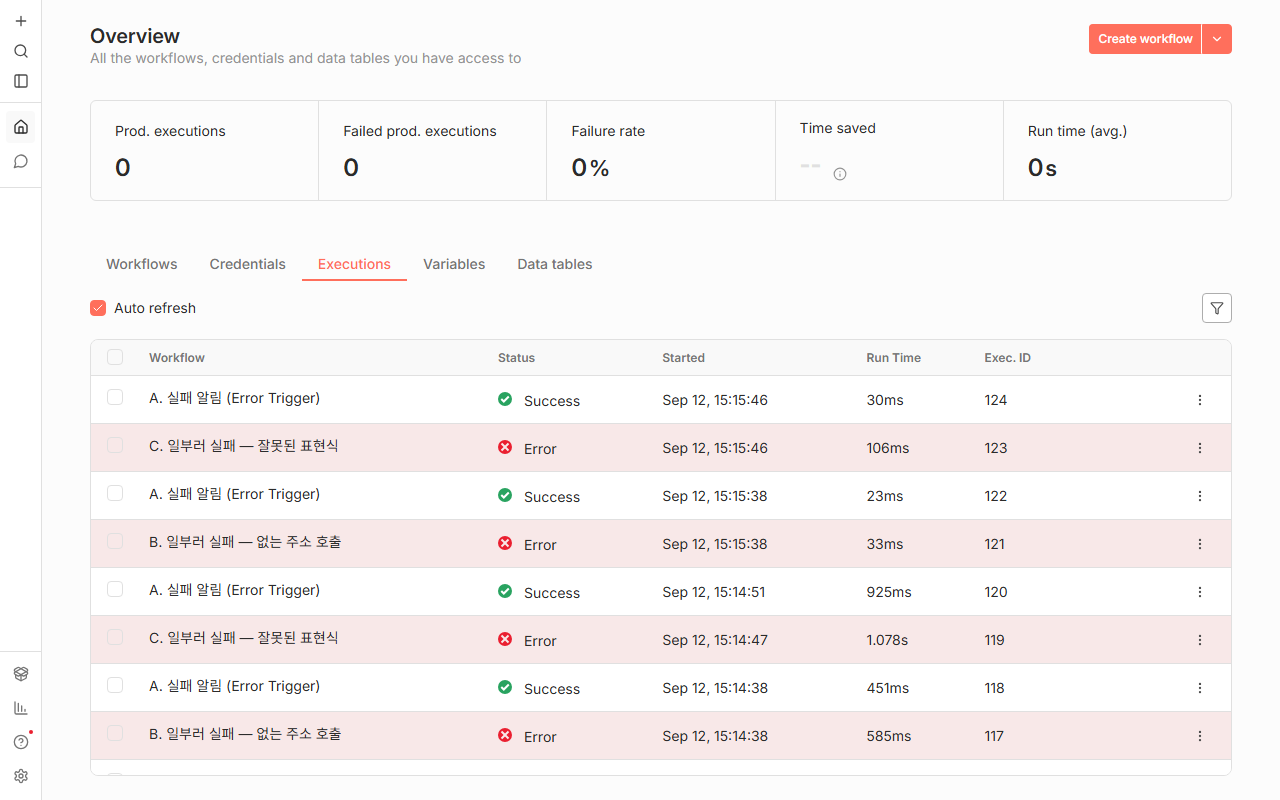Click the run time value 1.078s

coord(887,640)
